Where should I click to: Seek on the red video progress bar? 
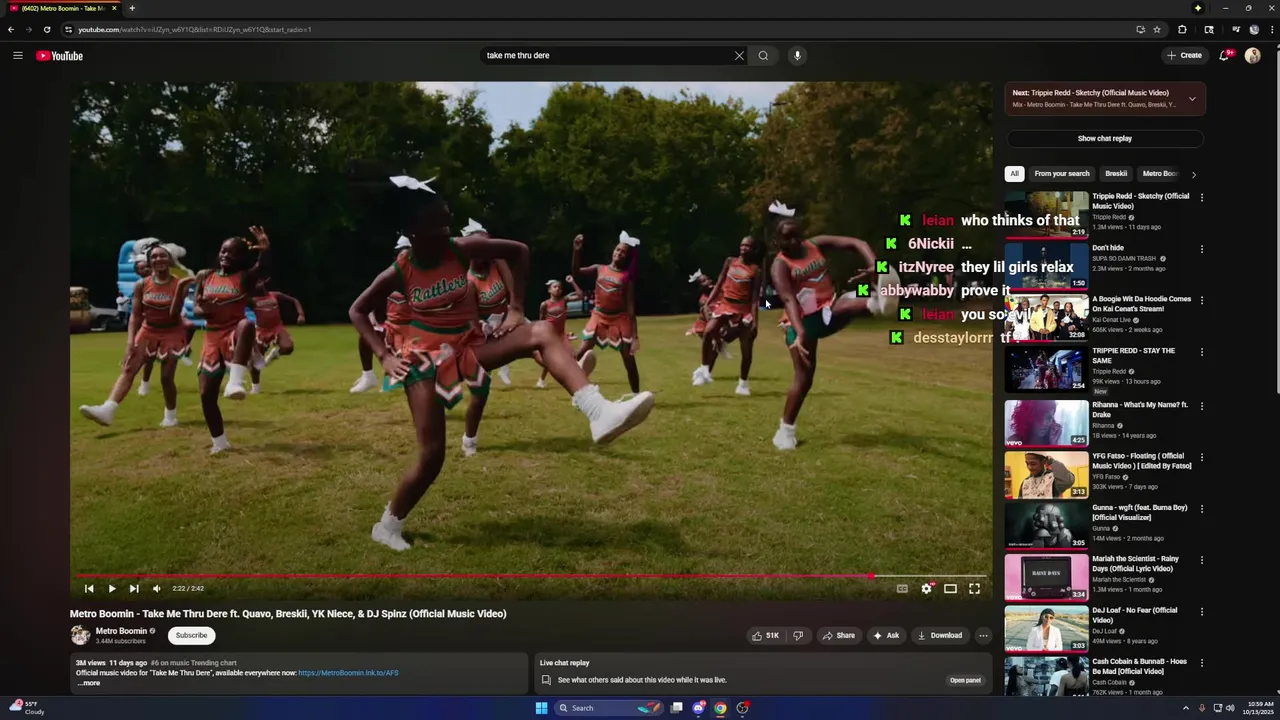point(532,576)
